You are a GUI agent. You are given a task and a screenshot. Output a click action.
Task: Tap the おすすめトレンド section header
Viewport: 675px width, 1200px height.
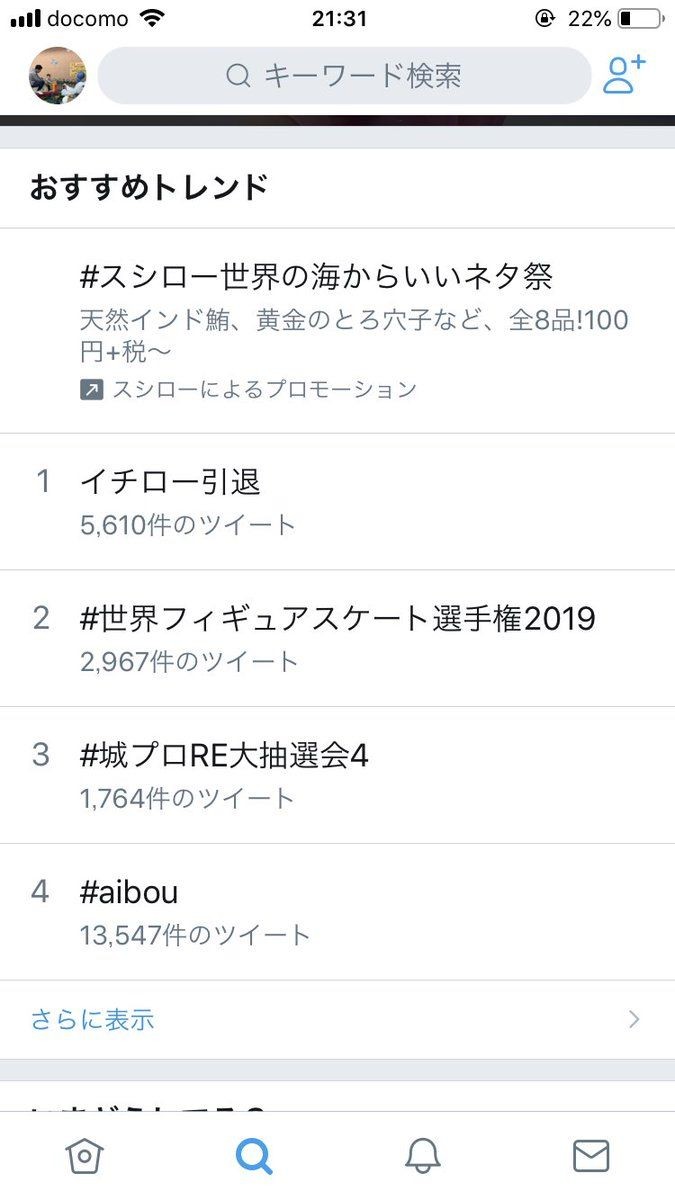(x=149, y=187)
